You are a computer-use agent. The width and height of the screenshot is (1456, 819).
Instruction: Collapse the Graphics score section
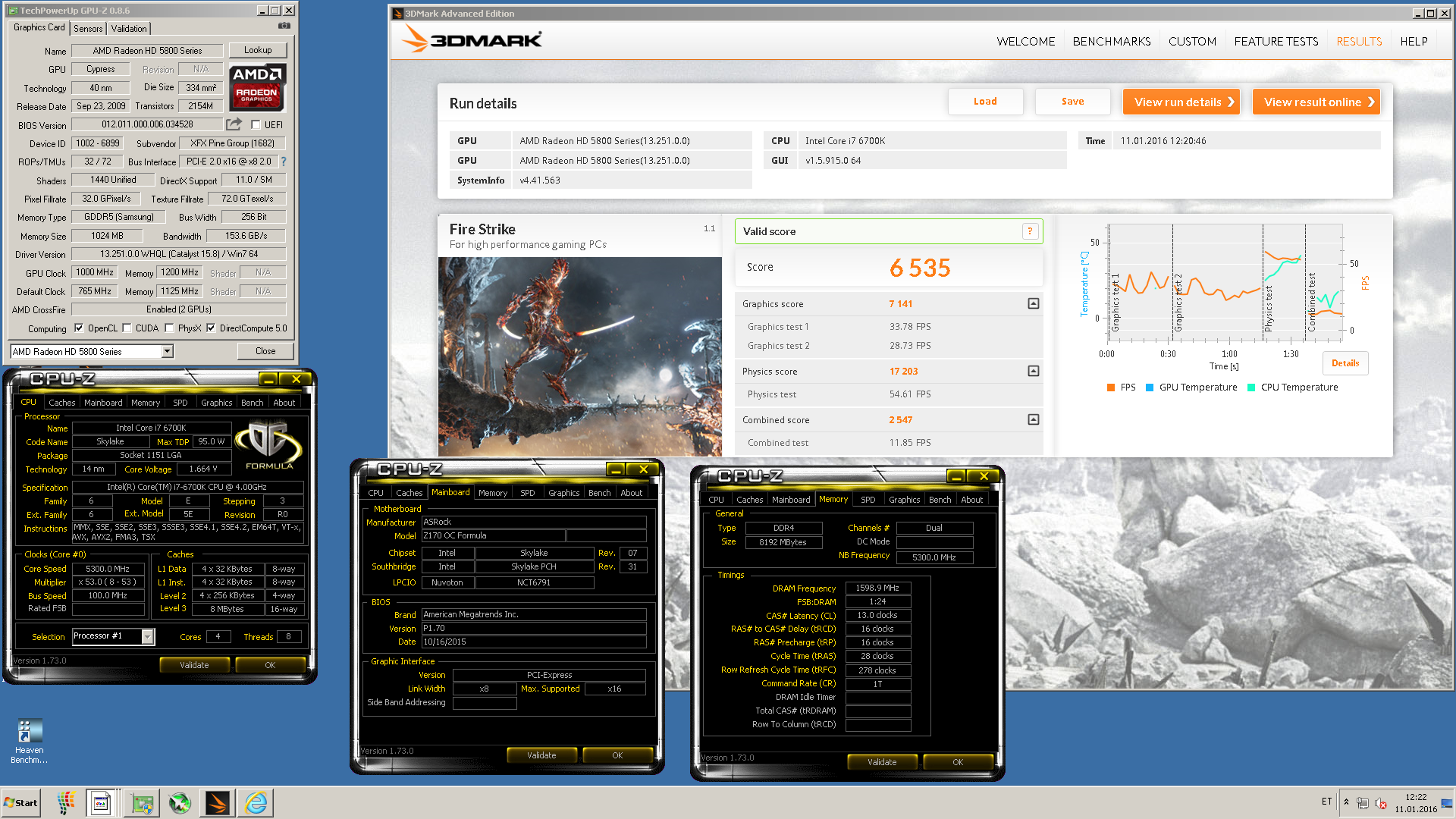pos(1033,303)
